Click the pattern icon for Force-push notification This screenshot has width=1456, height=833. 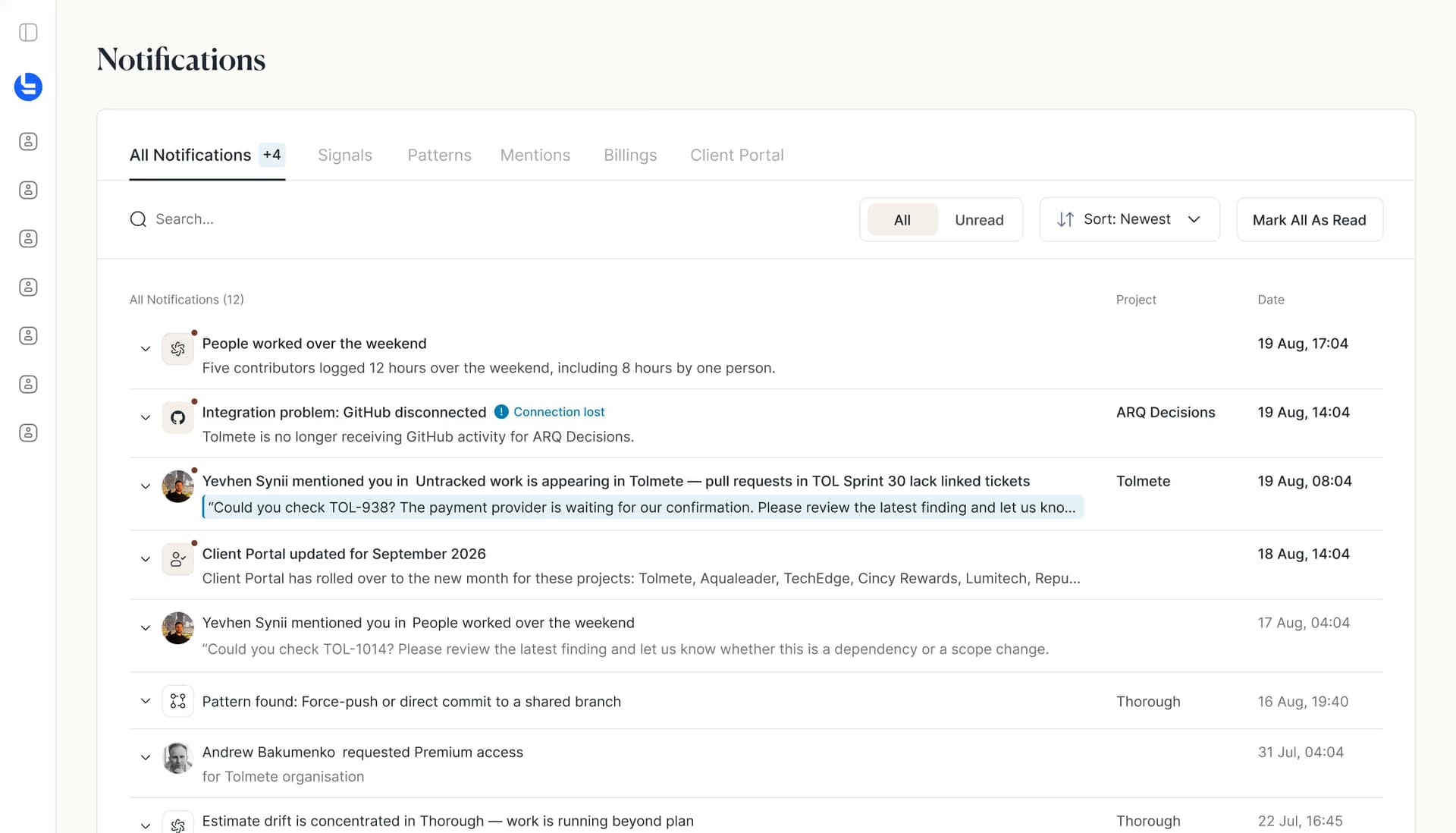pyautogui.click(x=178, y=701)
